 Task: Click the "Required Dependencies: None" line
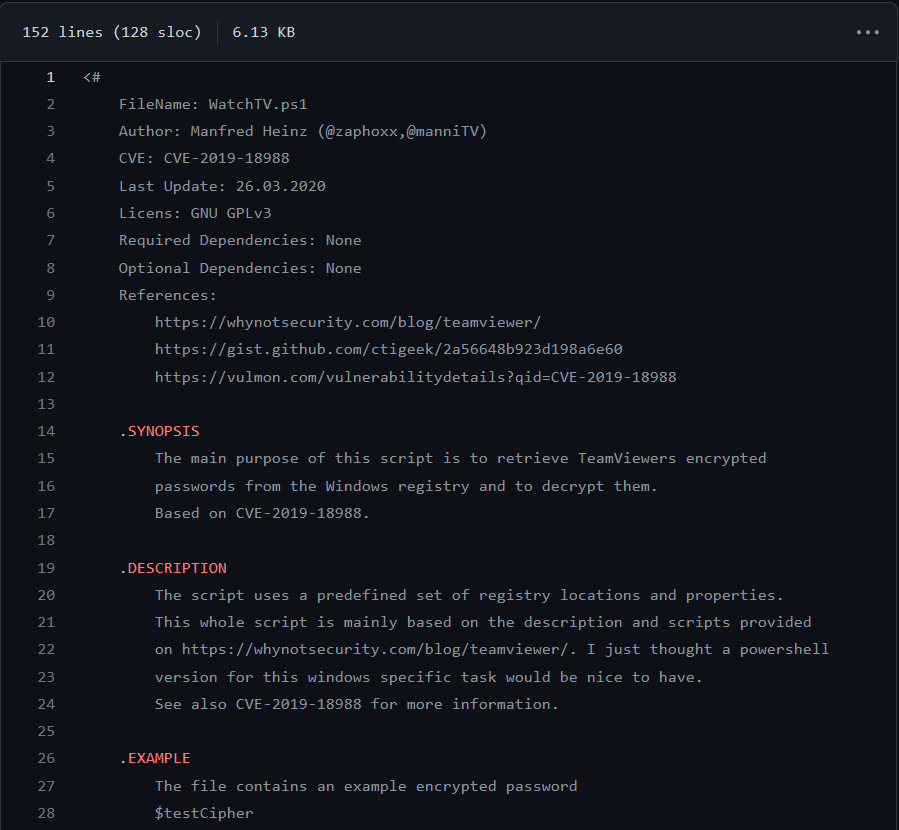(x=240, y=240)
